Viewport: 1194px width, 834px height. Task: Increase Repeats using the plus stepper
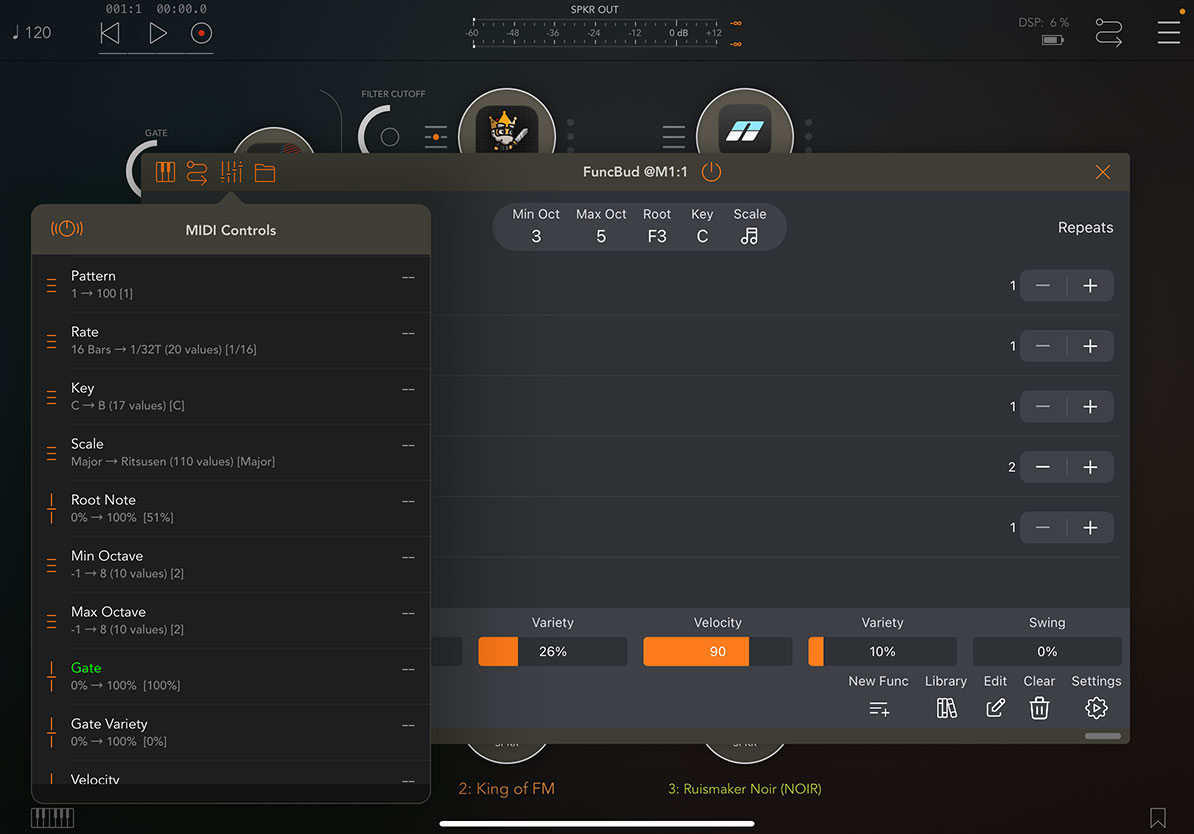(1092, 285)
